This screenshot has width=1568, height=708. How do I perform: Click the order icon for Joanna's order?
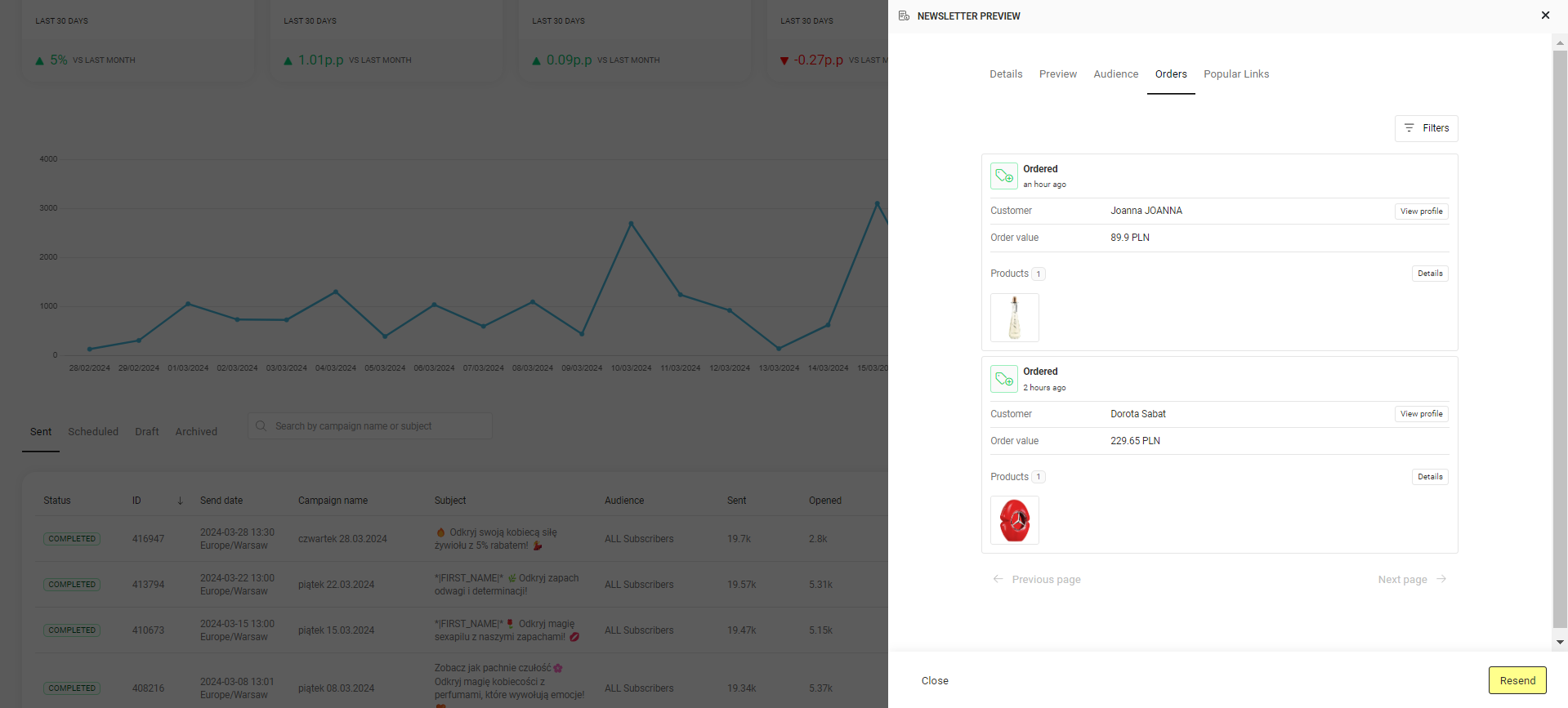click(x=1004, y=176)
